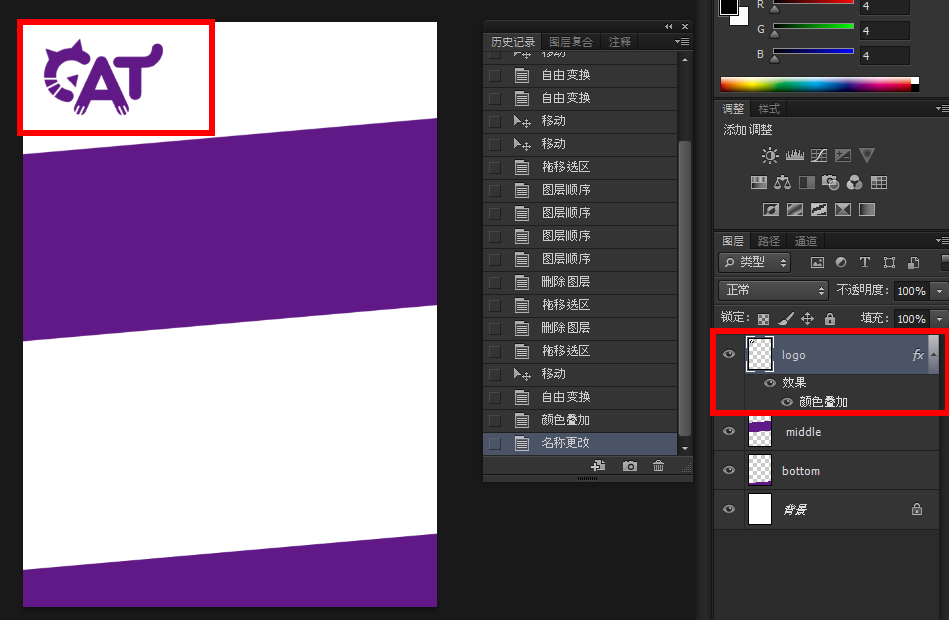The image size is (949, 620).
Task: Open the 图层 panel flyout menu
Action: point(942,240)
